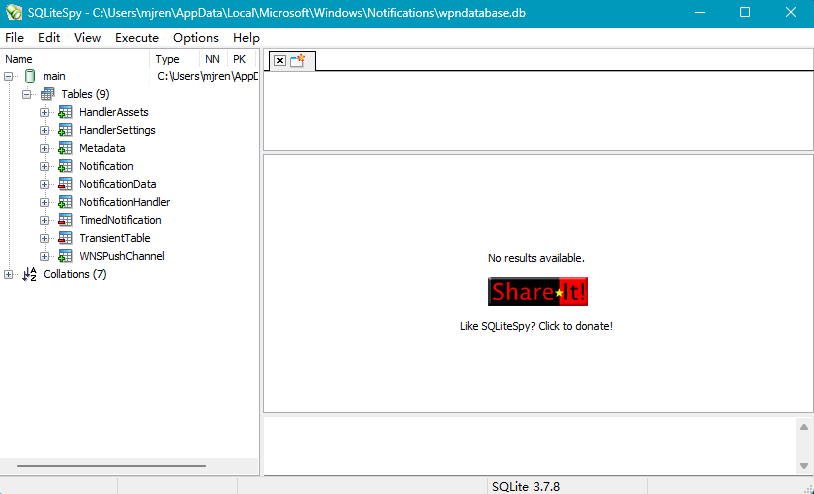Click the WNSPushChannel table icon
Image resolution: width=814 pixels, height=494 pixels.
65,256
